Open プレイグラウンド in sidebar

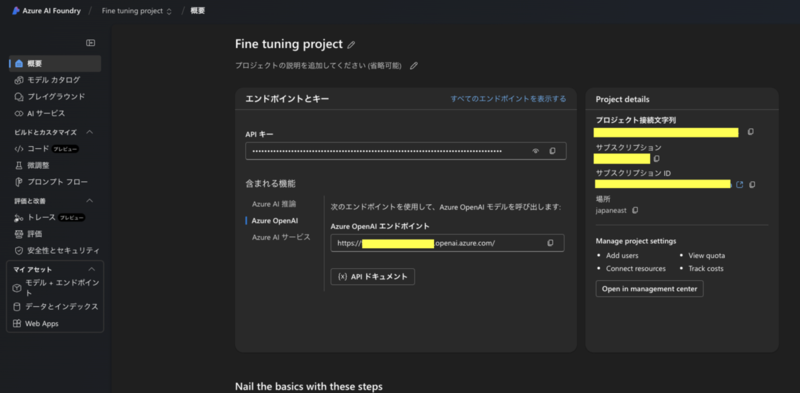(55, 96)
